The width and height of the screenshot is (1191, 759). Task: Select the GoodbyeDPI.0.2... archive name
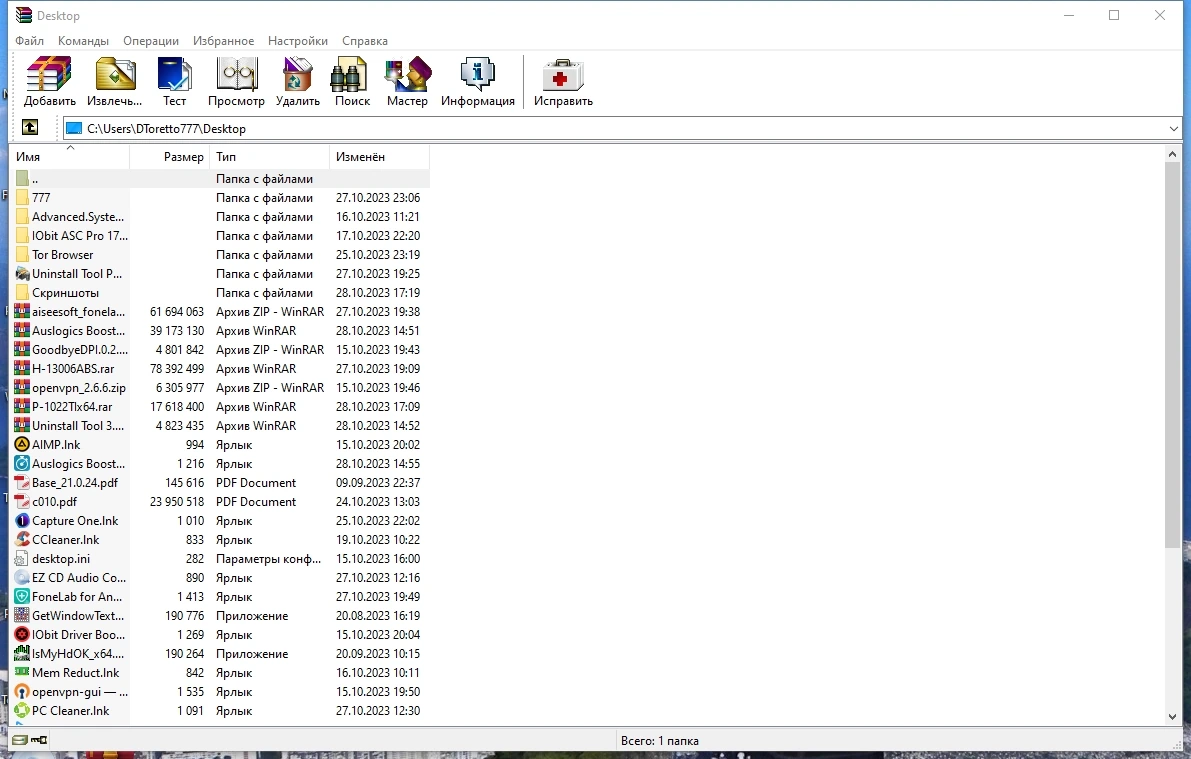click(80, 349)
